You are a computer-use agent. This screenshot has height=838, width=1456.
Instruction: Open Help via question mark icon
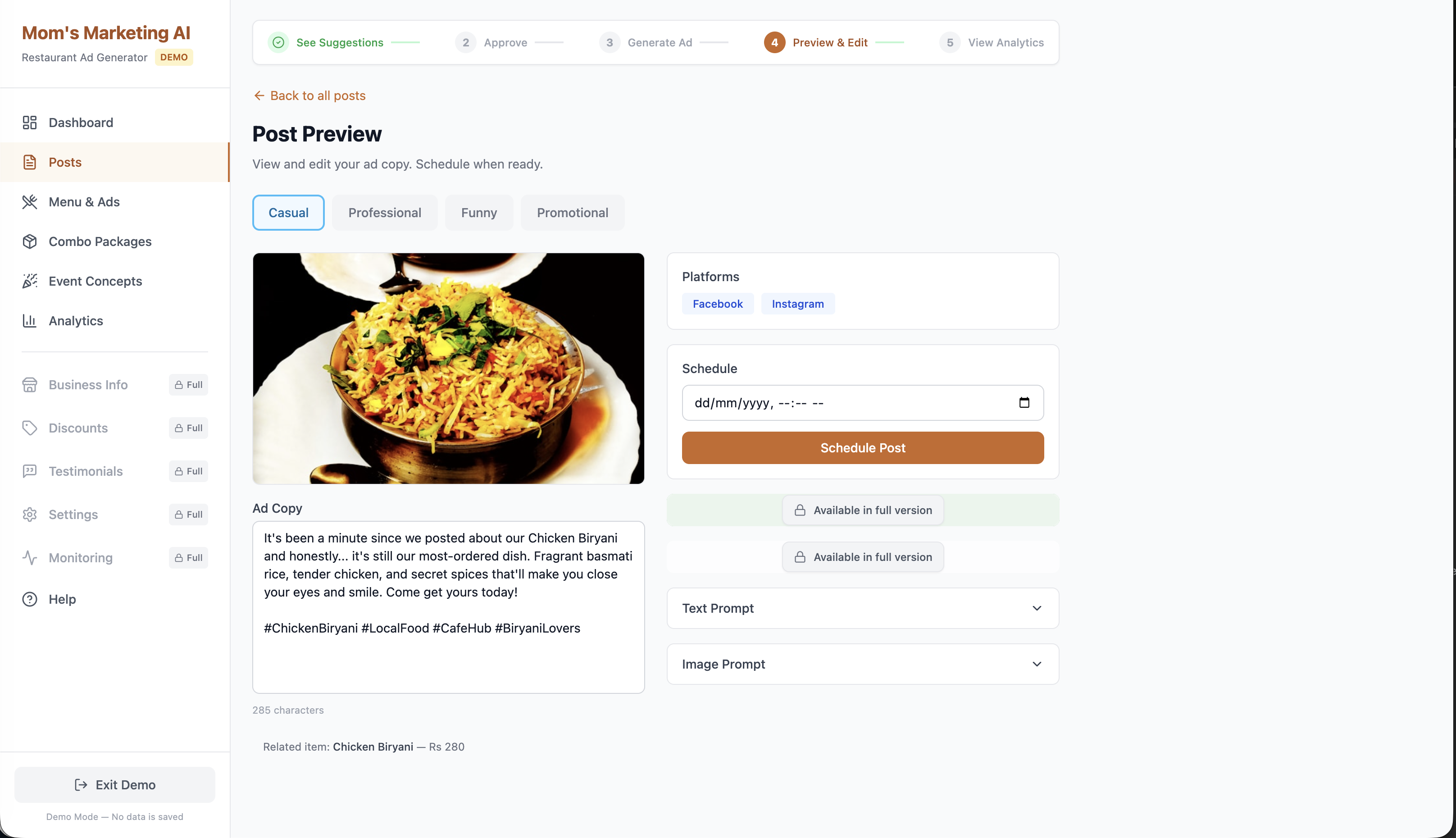click(x=30, y=599)
